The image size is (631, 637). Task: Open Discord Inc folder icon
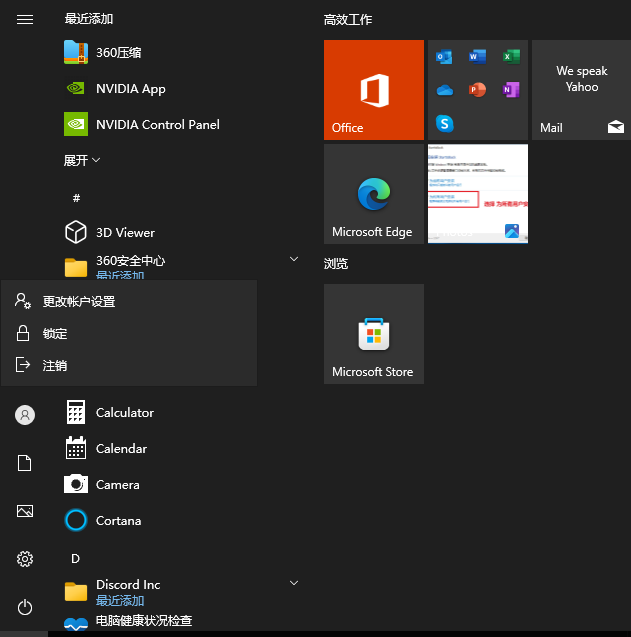click(76, 592)
